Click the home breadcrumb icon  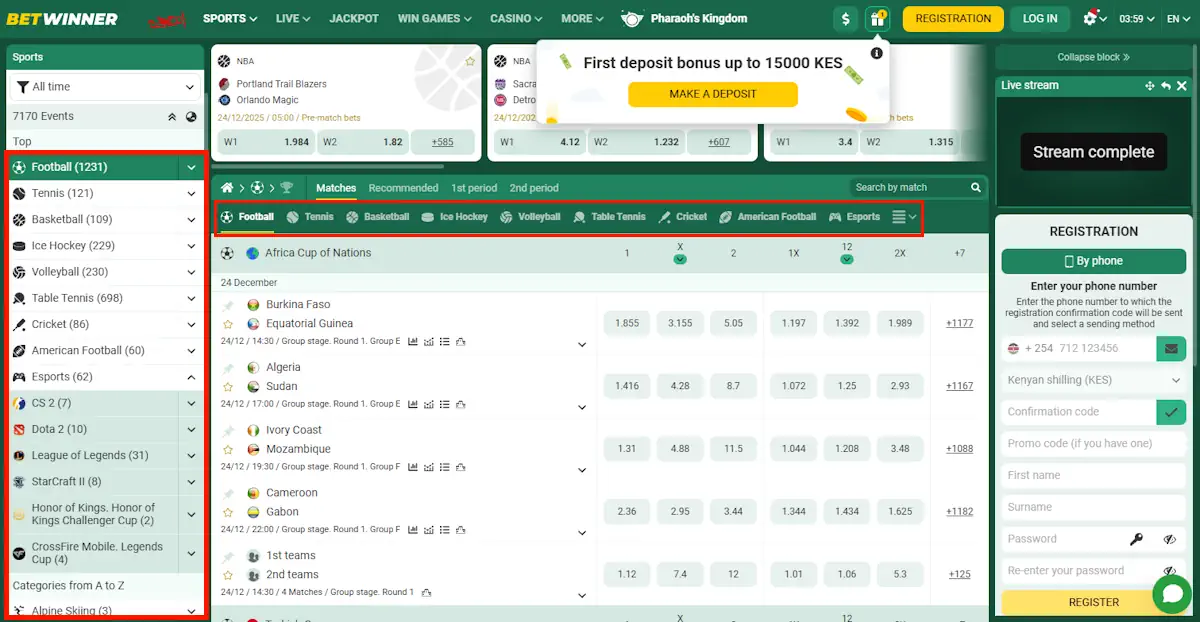[x=228, y=187]
